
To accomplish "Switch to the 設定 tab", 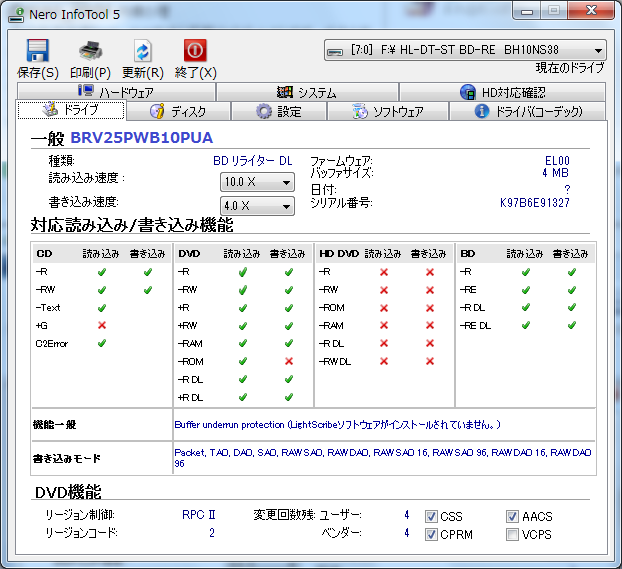I will [278, 111].
